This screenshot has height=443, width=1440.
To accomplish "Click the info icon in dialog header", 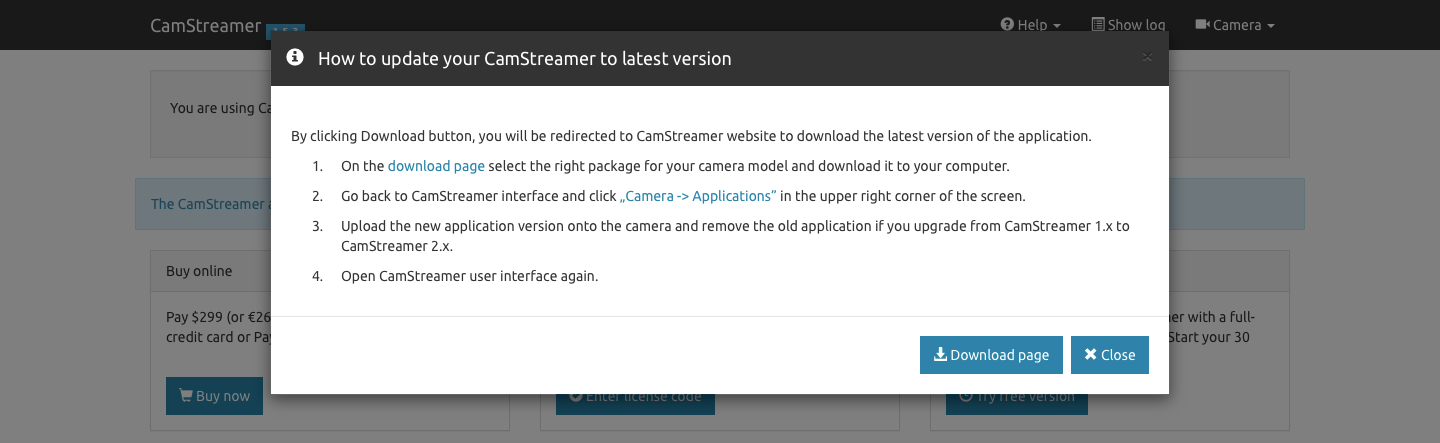I will (x=295, y=58).
